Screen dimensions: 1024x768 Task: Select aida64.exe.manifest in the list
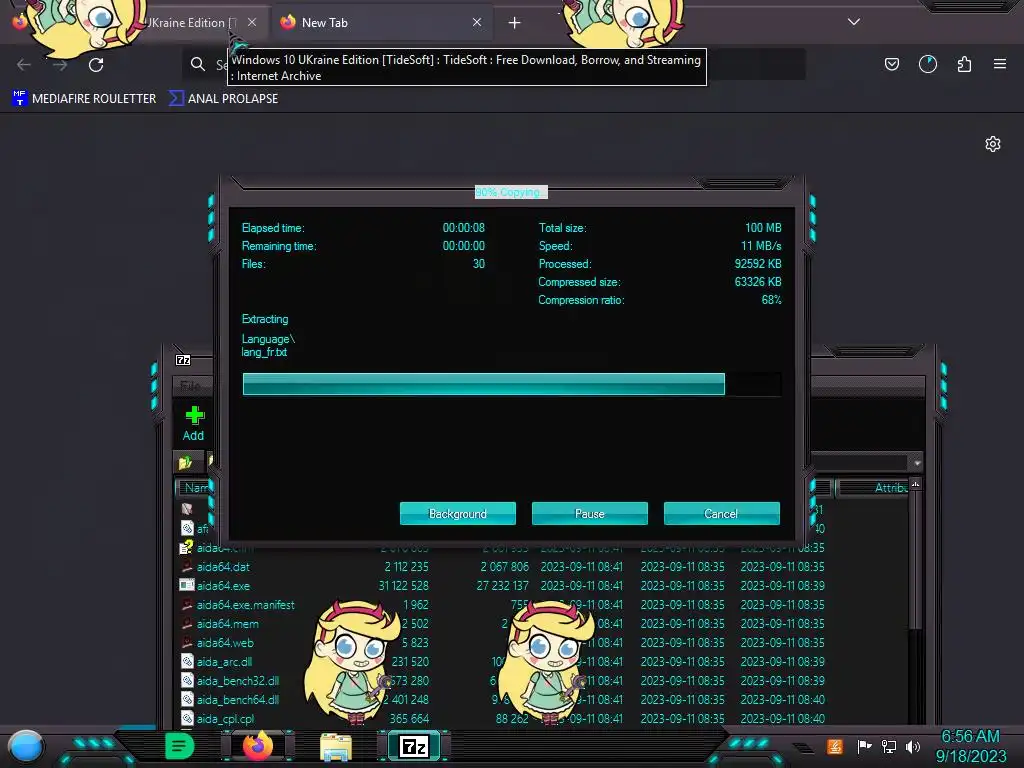(x=246, y=605)
